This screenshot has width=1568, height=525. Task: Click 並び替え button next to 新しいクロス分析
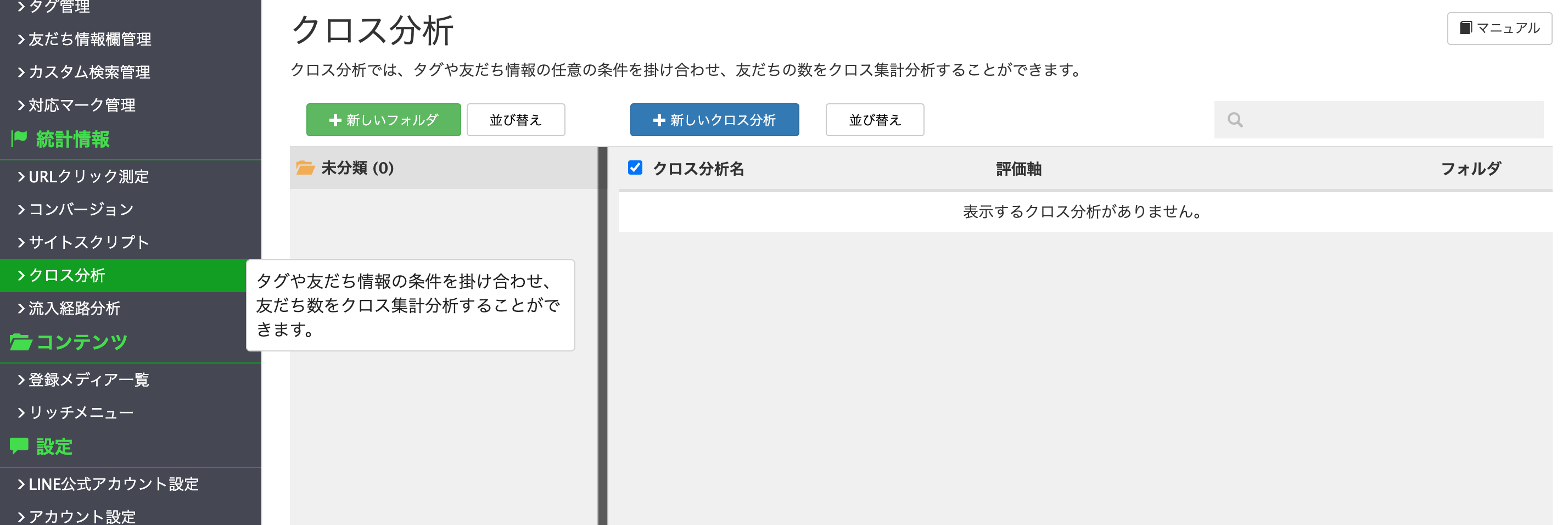click(x=875, y=120)
